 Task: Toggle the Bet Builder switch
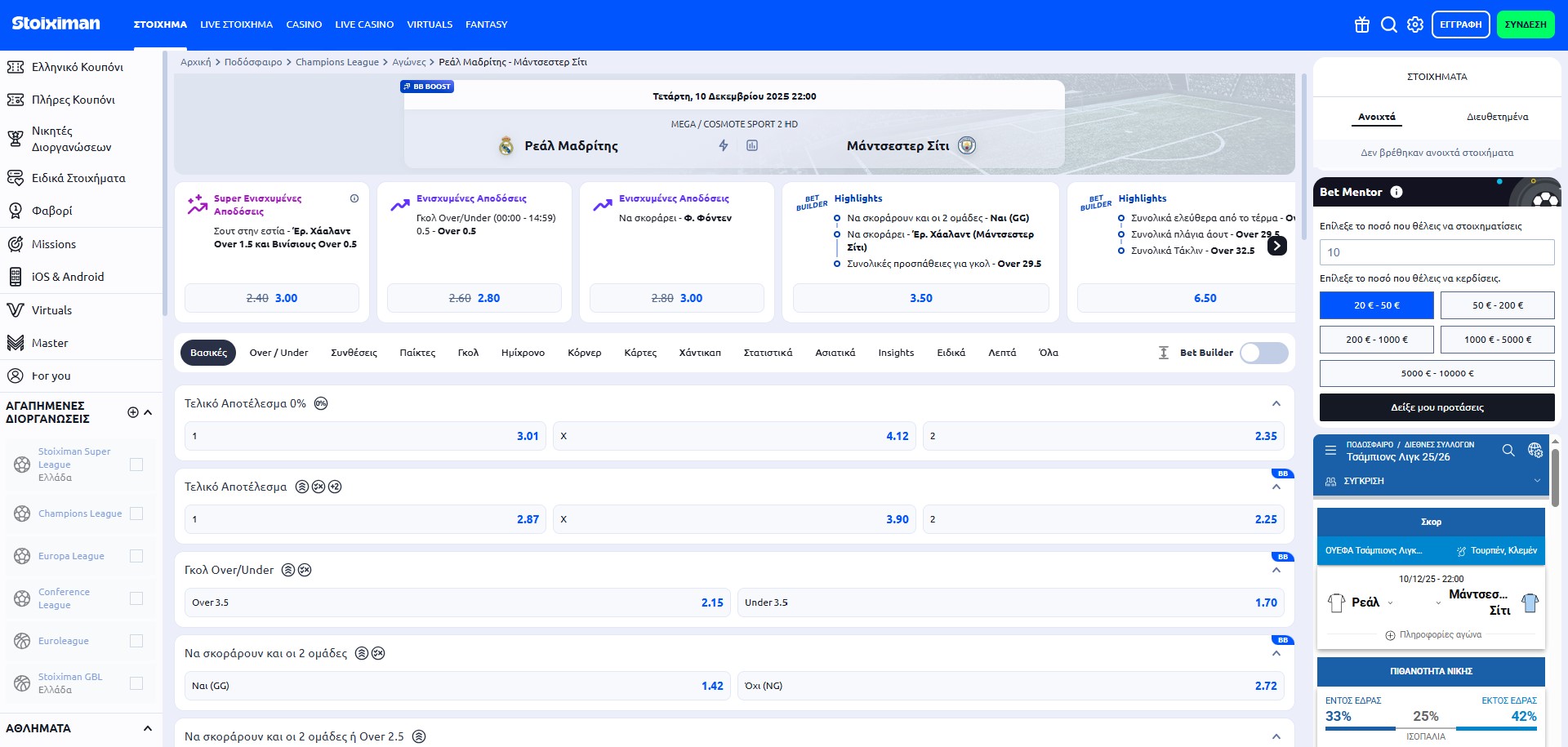(x=1263, y=353)
